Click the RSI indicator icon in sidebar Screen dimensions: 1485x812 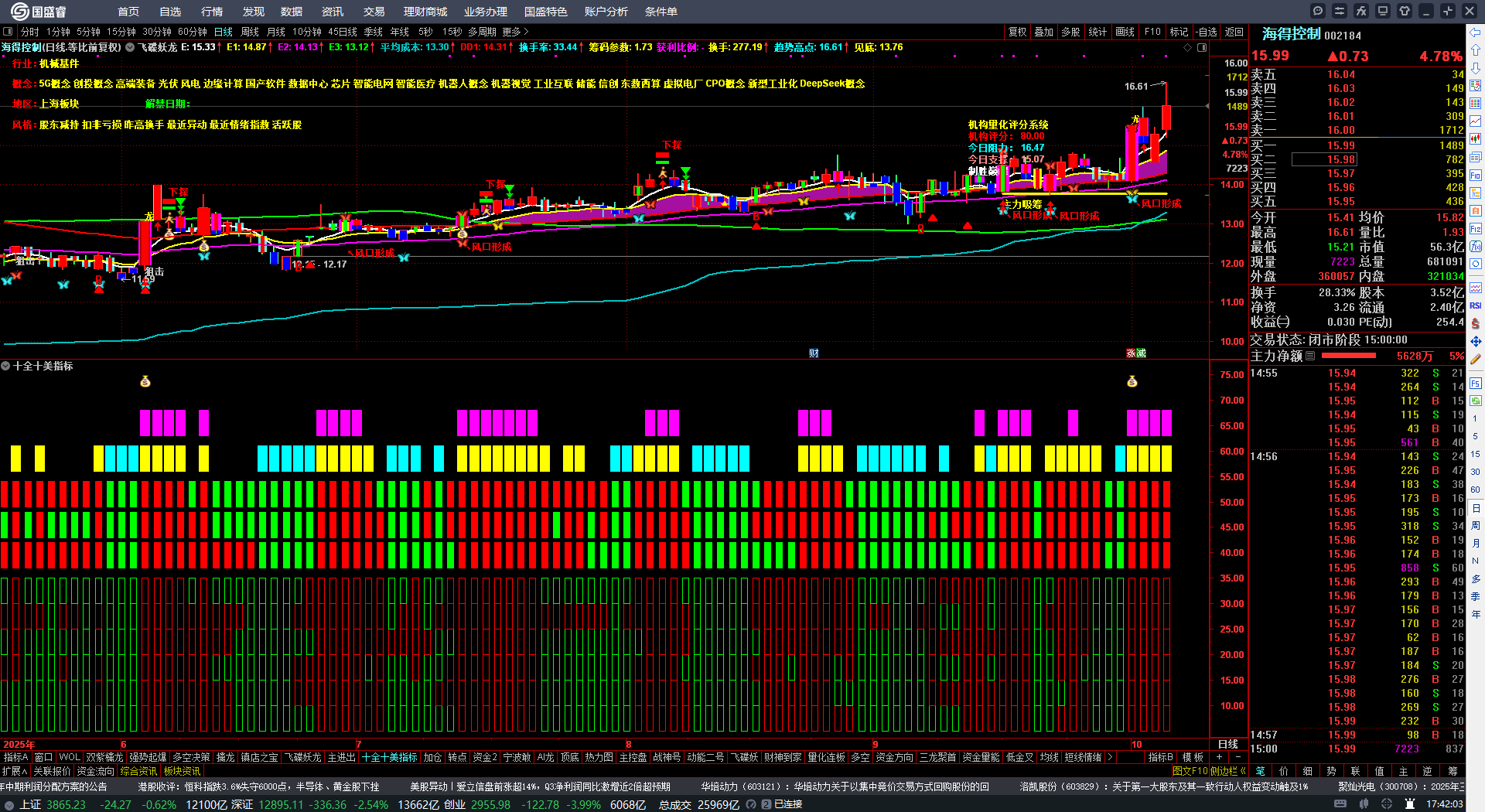tap(1476, 305)
